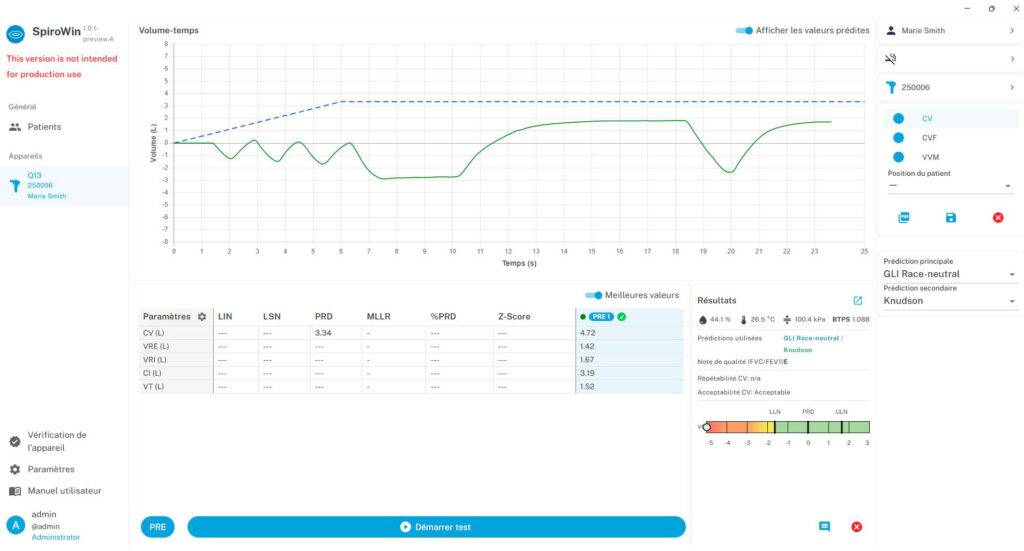Screen dimensions: 1024x551
Task: Click the admin avatar icon
Action: pos(16,525)
